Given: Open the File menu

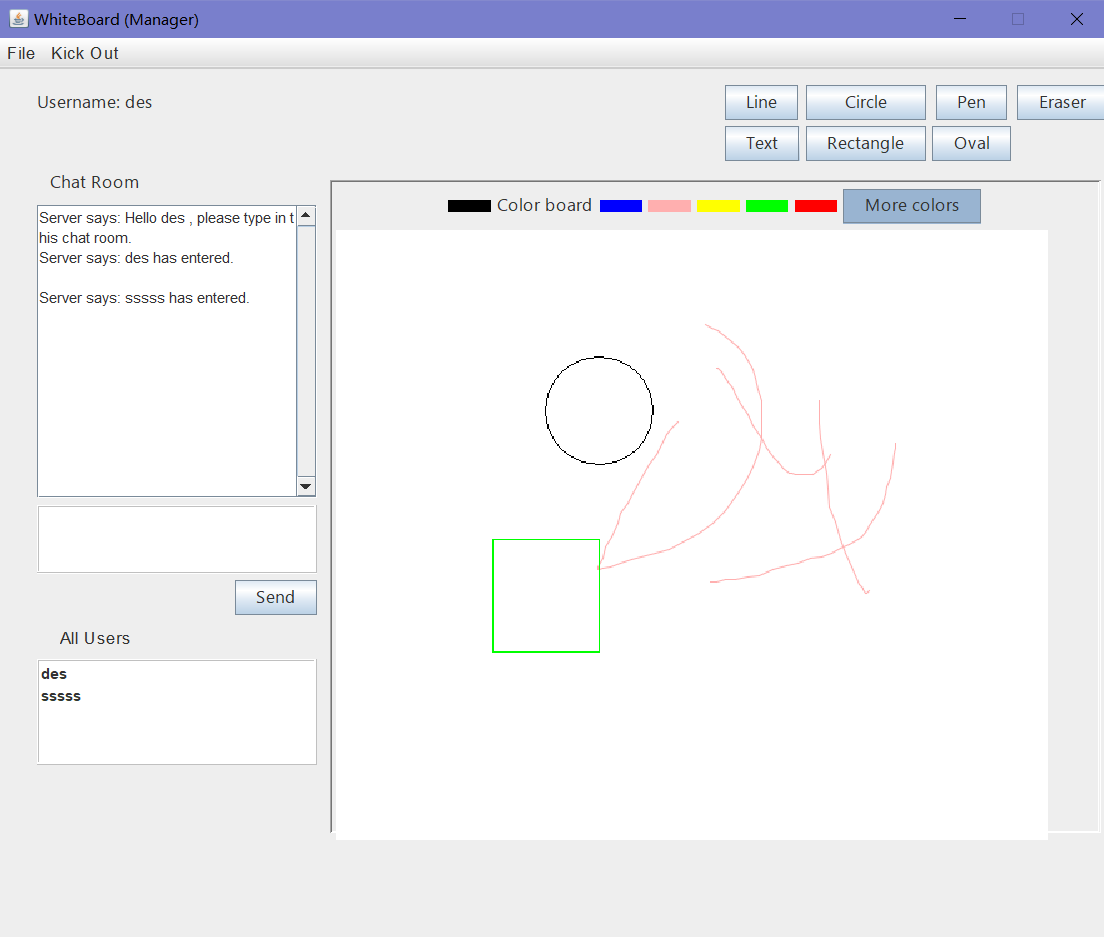Looking at the screenshot, I should (21, 54).
